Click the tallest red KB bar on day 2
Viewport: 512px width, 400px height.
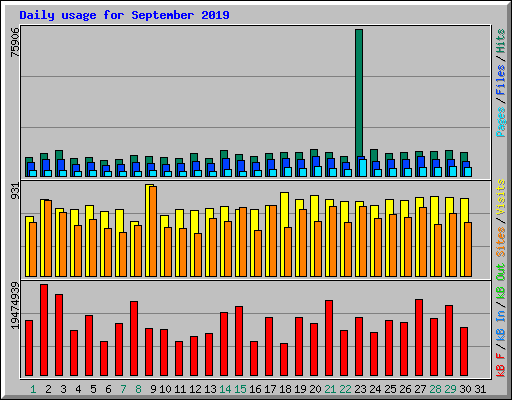pos(44,330)
